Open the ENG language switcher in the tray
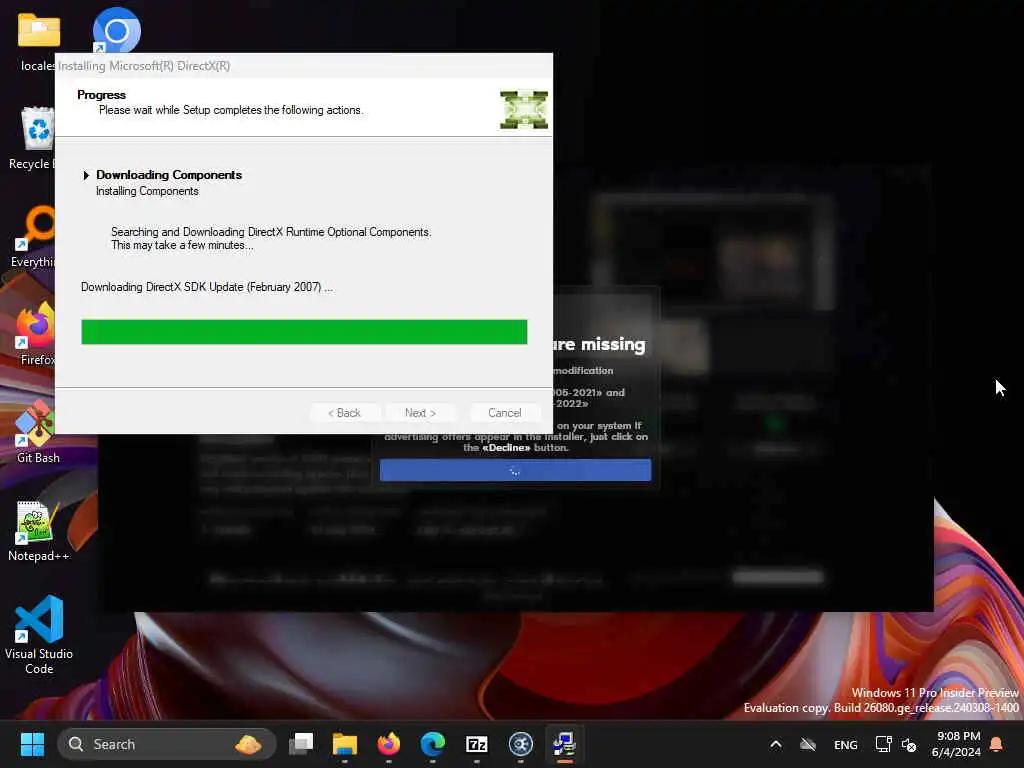The height and width of the screenshot is (768, 1024). click(x=846, y=744)
